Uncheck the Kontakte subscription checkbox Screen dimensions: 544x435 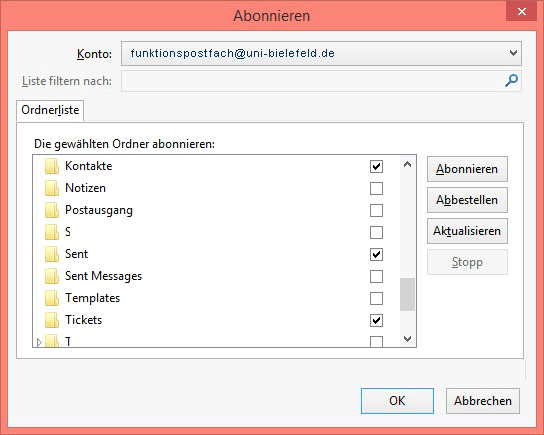pos(376,167)
